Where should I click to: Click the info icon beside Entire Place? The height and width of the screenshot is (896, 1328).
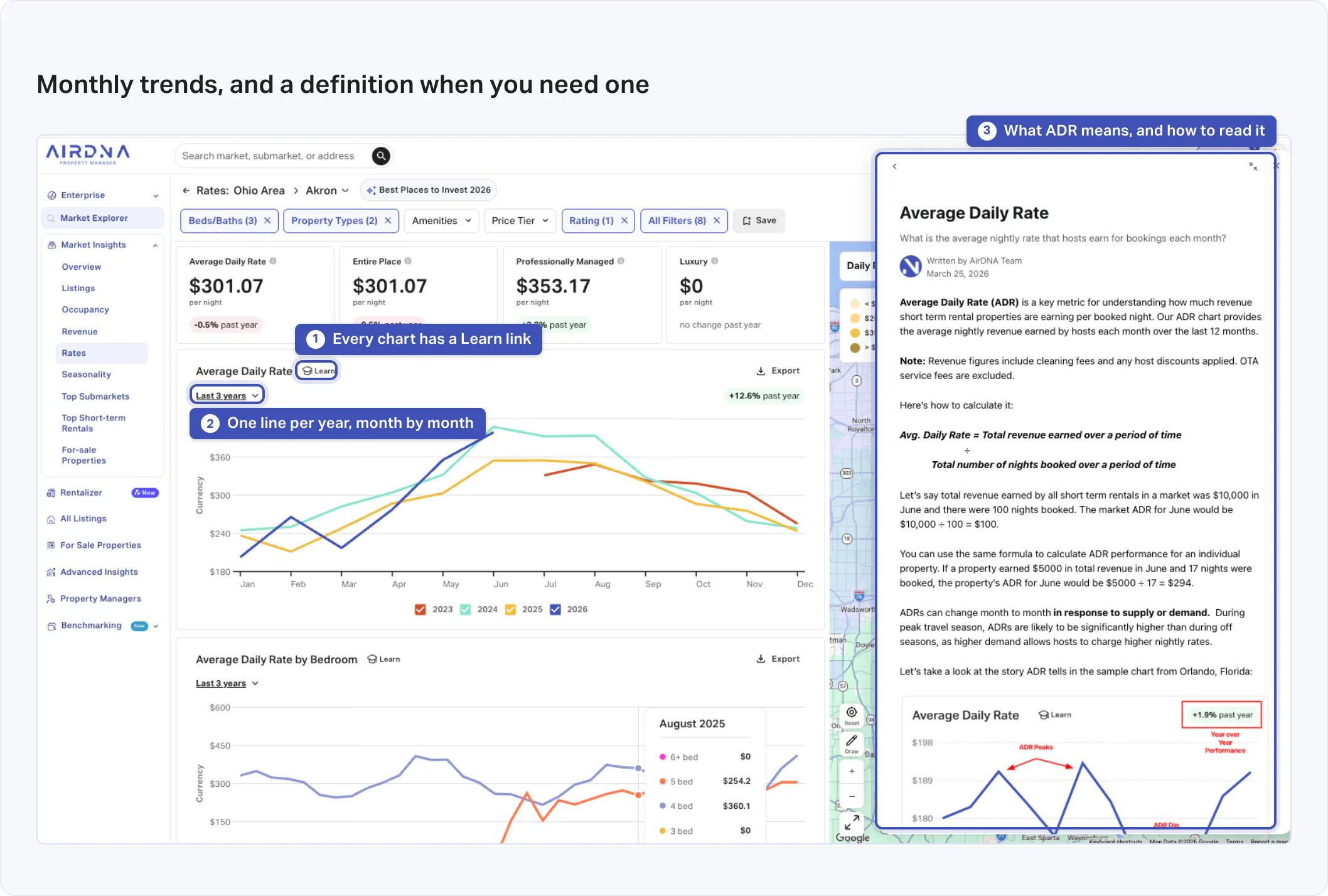click(x=408, y=261)
